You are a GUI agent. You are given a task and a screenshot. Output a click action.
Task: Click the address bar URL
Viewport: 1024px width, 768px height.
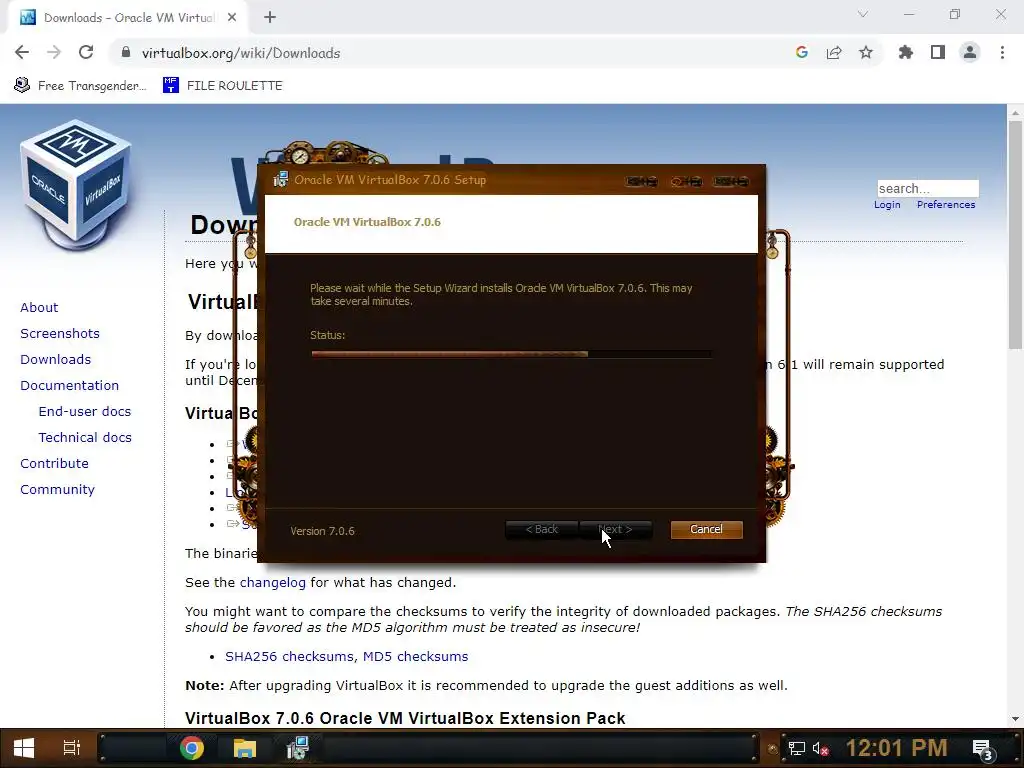tap(241, 53)
